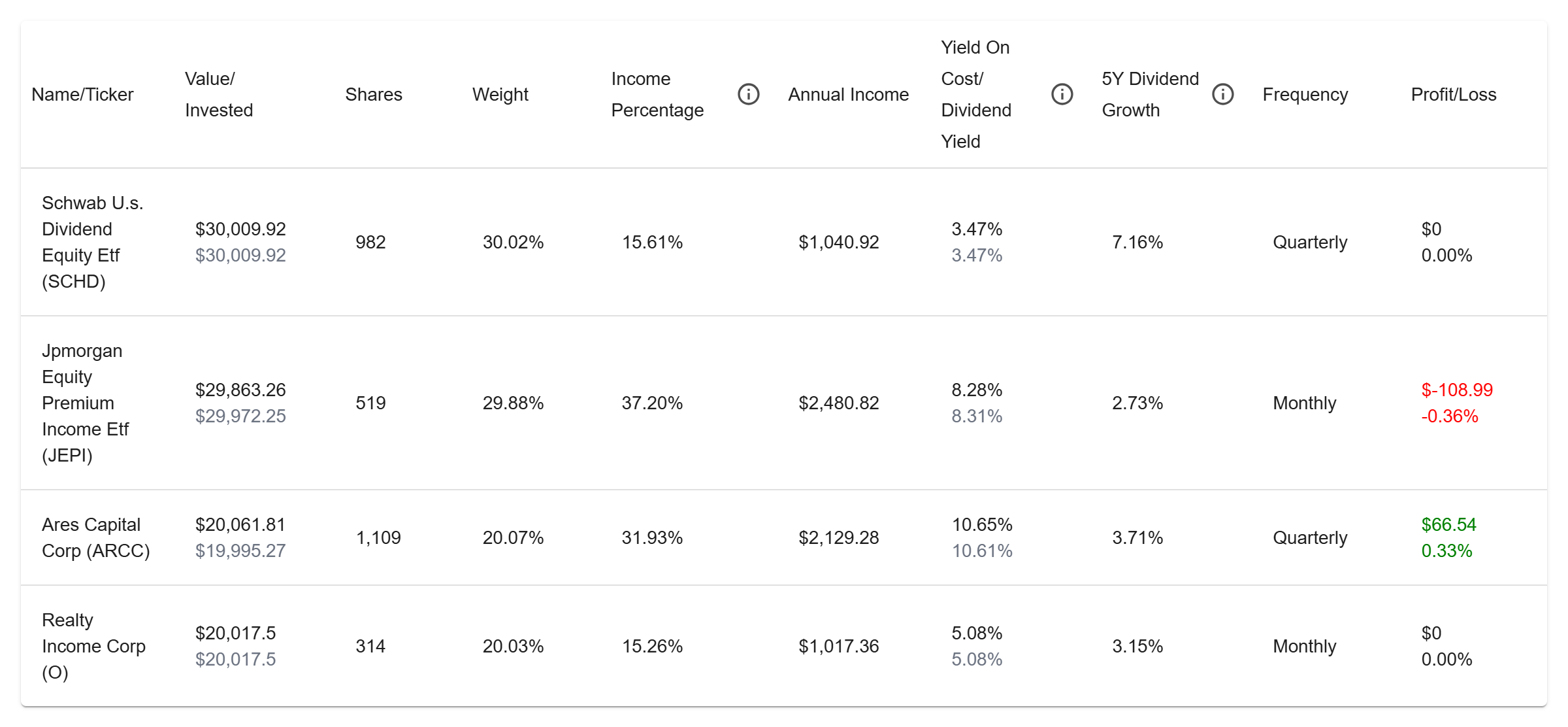Click the 5Y Dividend Growth header text

tap(1149, 94)
